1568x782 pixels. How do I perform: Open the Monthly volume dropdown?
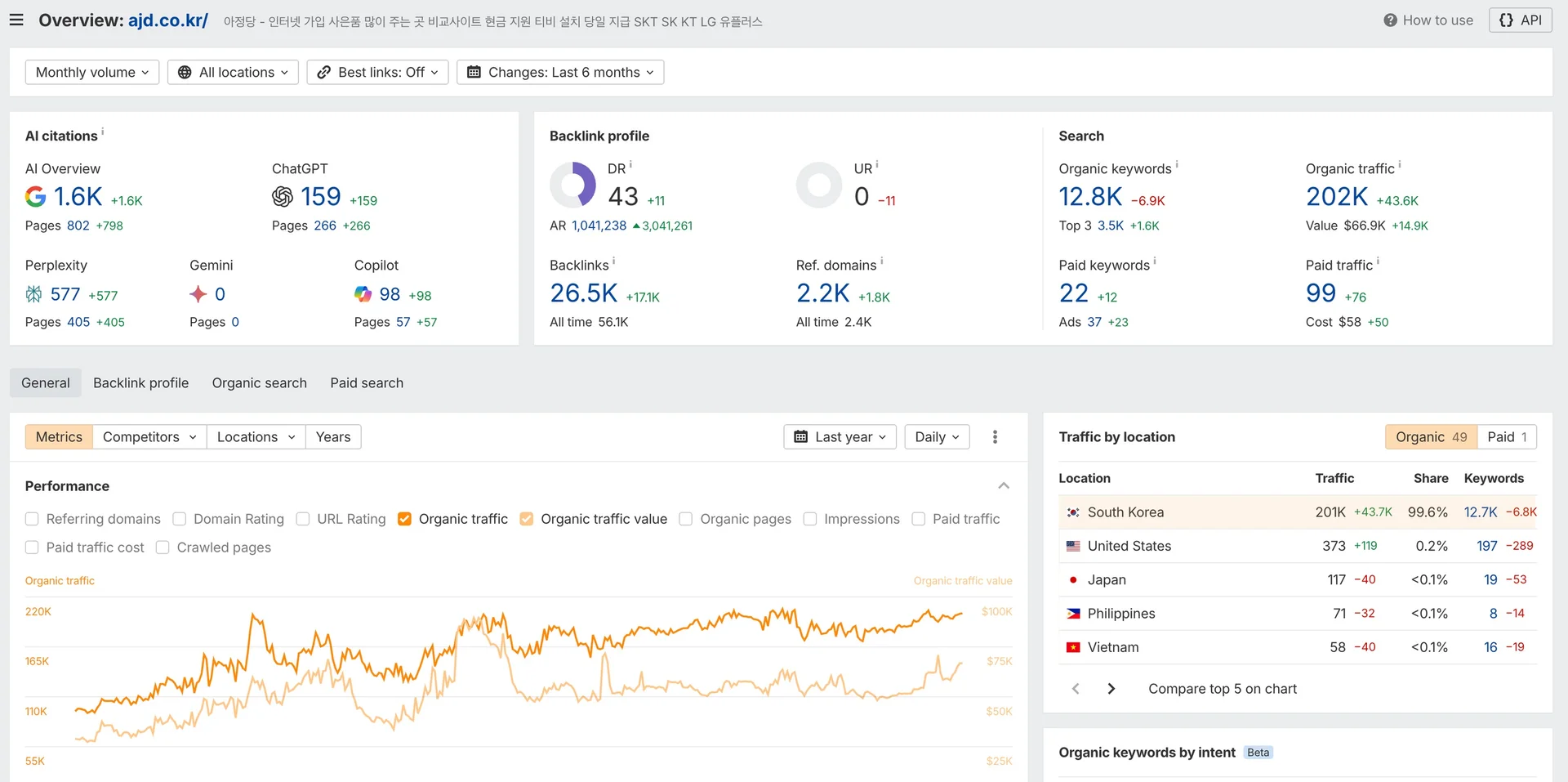click(91, 72)
